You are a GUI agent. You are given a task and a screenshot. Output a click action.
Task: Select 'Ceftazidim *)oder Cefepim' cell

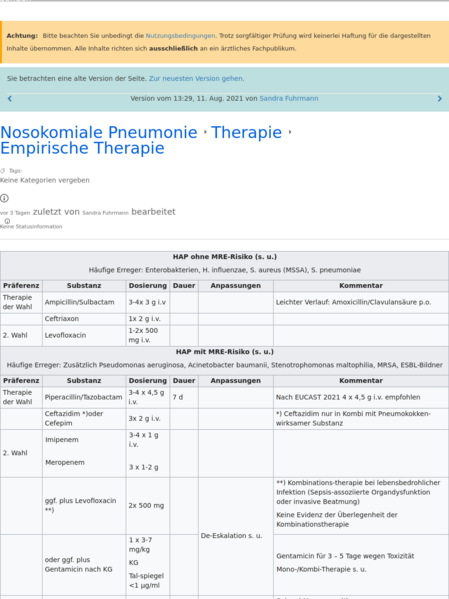pyautogui.click(x=84, y=418)
